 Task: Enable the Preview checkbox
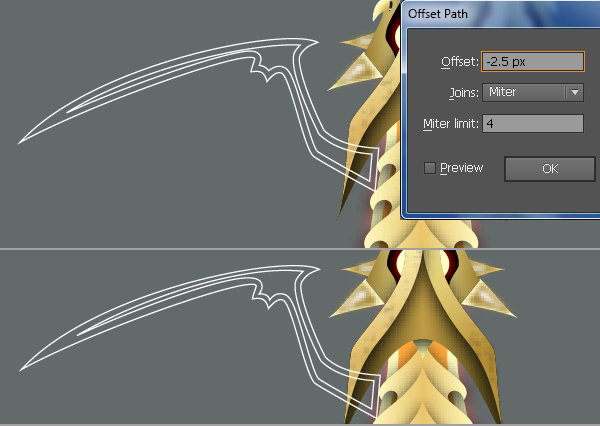(430, 168)
